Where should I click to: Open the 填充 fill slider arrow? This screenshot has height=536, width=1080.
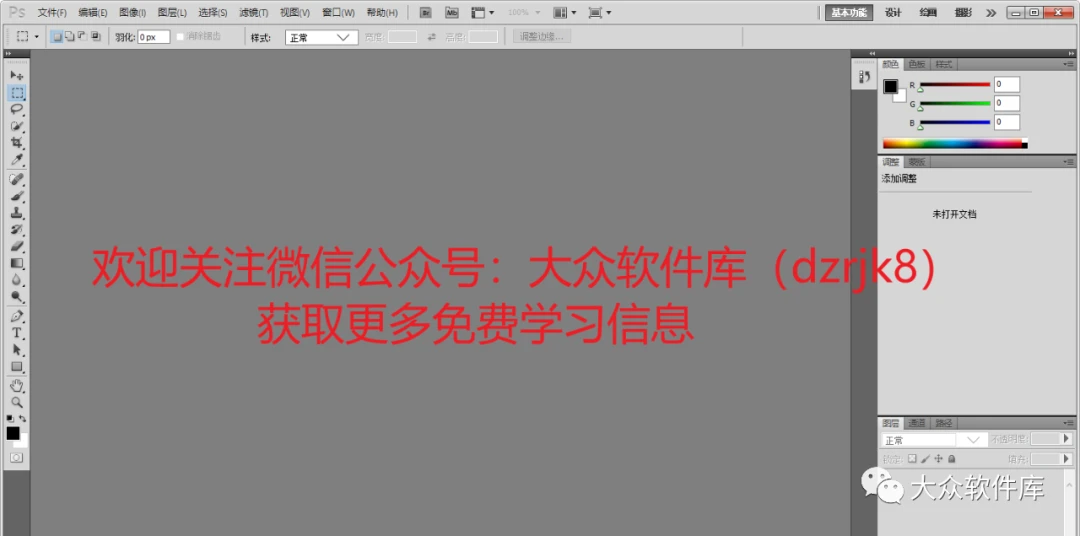pyautogui.click(x=1066, y=459)
